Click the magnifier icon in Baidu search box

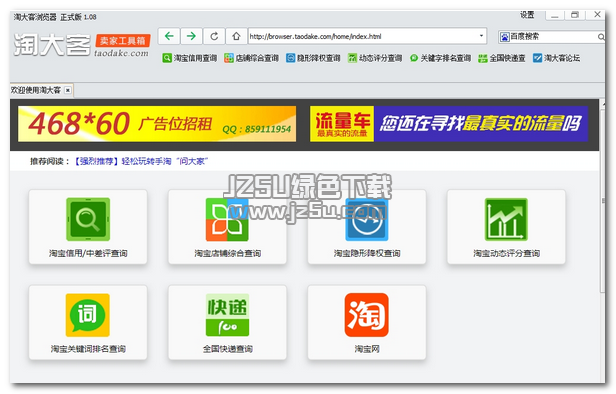coord(601,37)
